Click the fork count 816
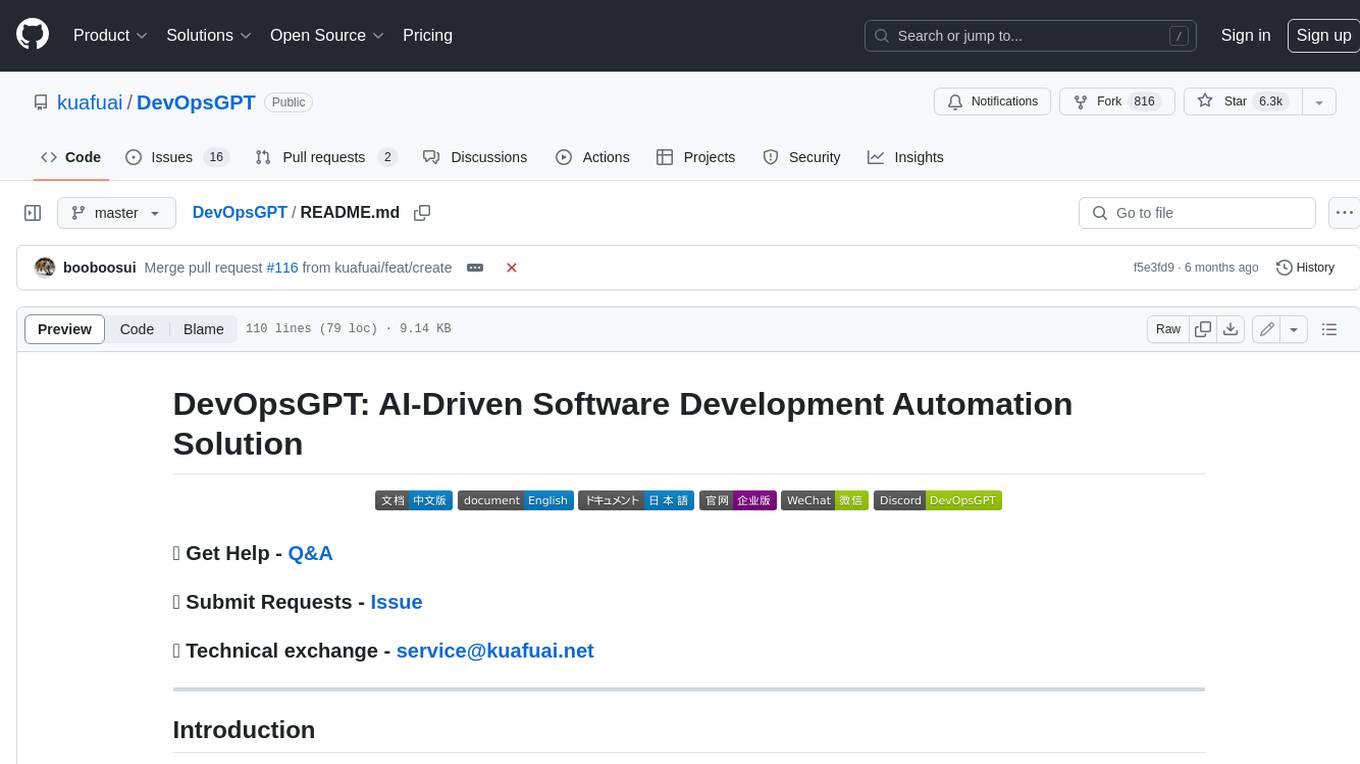The image size is (1360, 764). coord(1144,101)
